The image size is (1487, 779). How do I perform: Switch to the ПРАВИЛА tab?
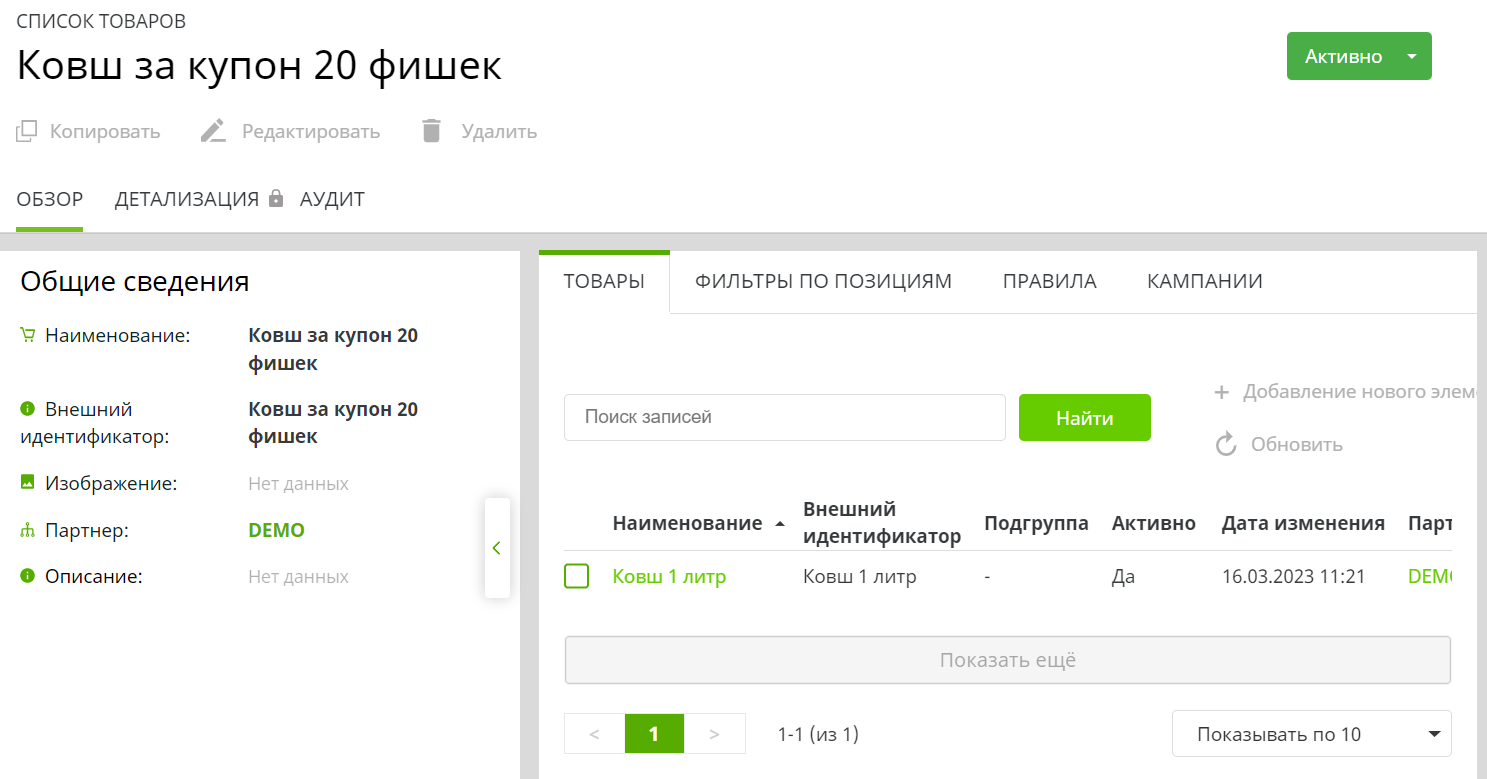[x=1049, y=282]
